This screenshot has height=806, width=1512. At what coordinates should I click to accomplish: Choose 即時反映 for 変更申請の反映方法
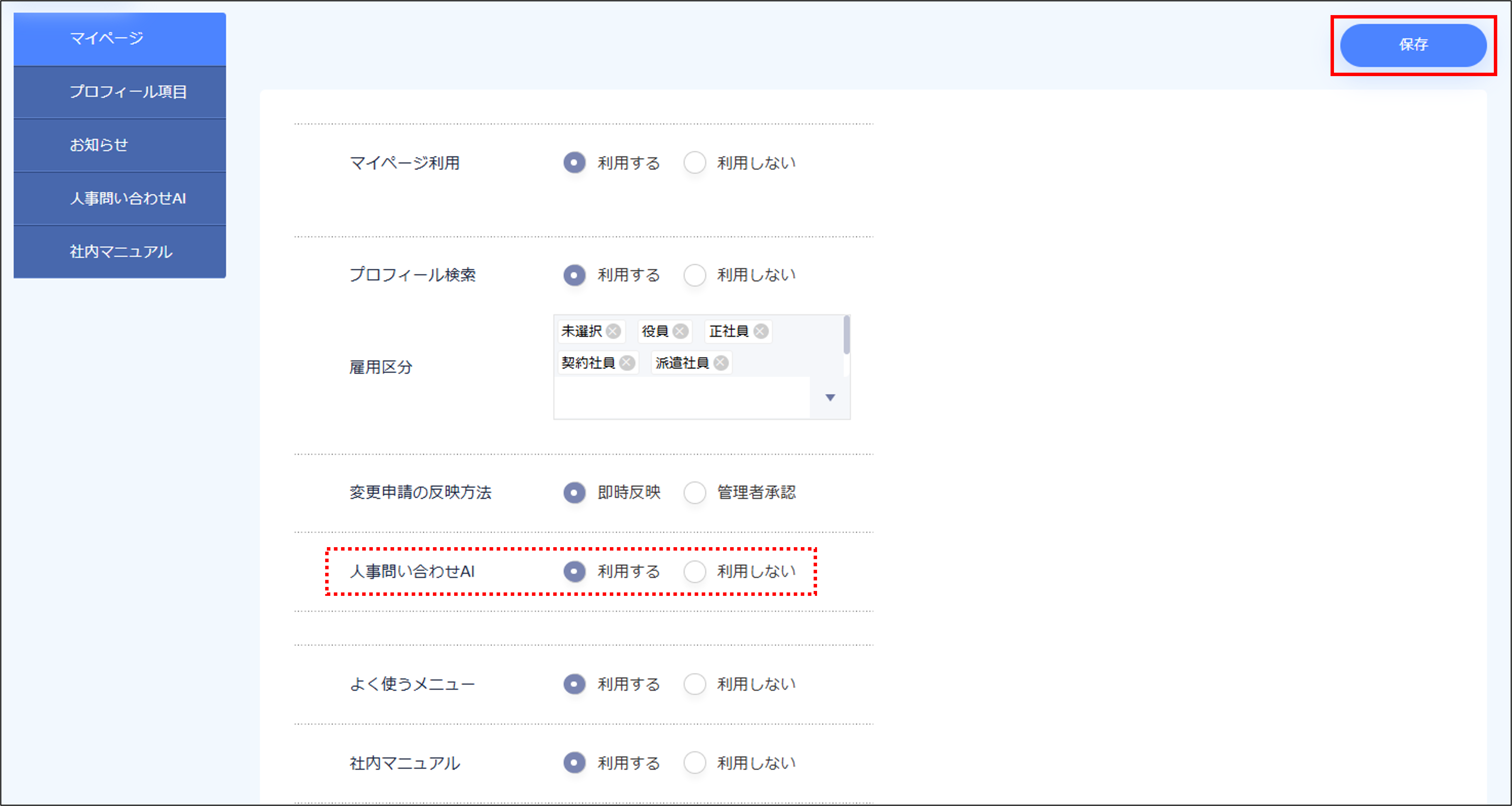pos(575,492)
